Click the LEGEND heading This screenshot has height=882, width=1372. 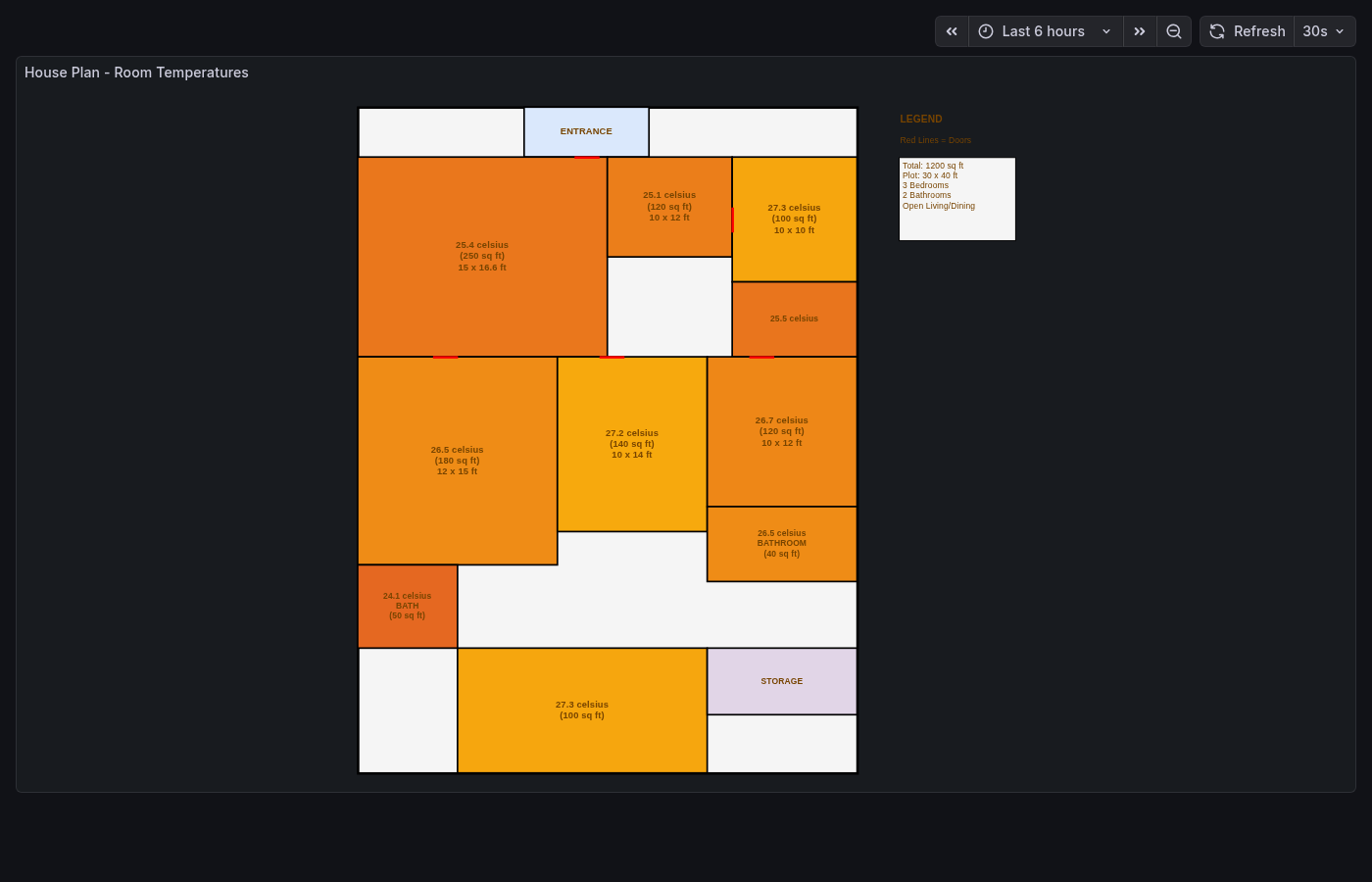point(921,119)
